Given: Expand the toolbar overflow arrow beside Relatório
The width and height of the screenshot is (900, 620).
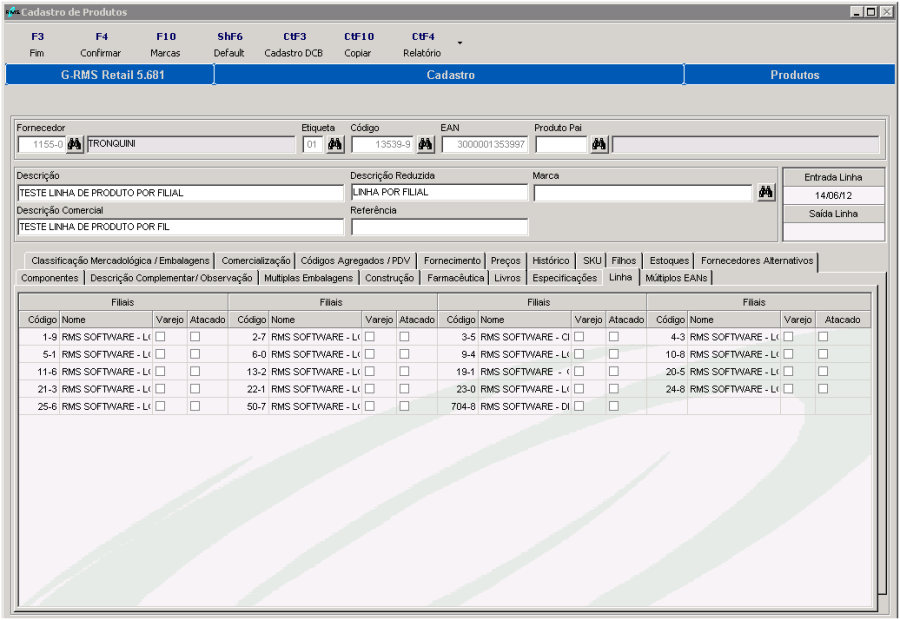Looking at the screenshot, I should [459, 42].
